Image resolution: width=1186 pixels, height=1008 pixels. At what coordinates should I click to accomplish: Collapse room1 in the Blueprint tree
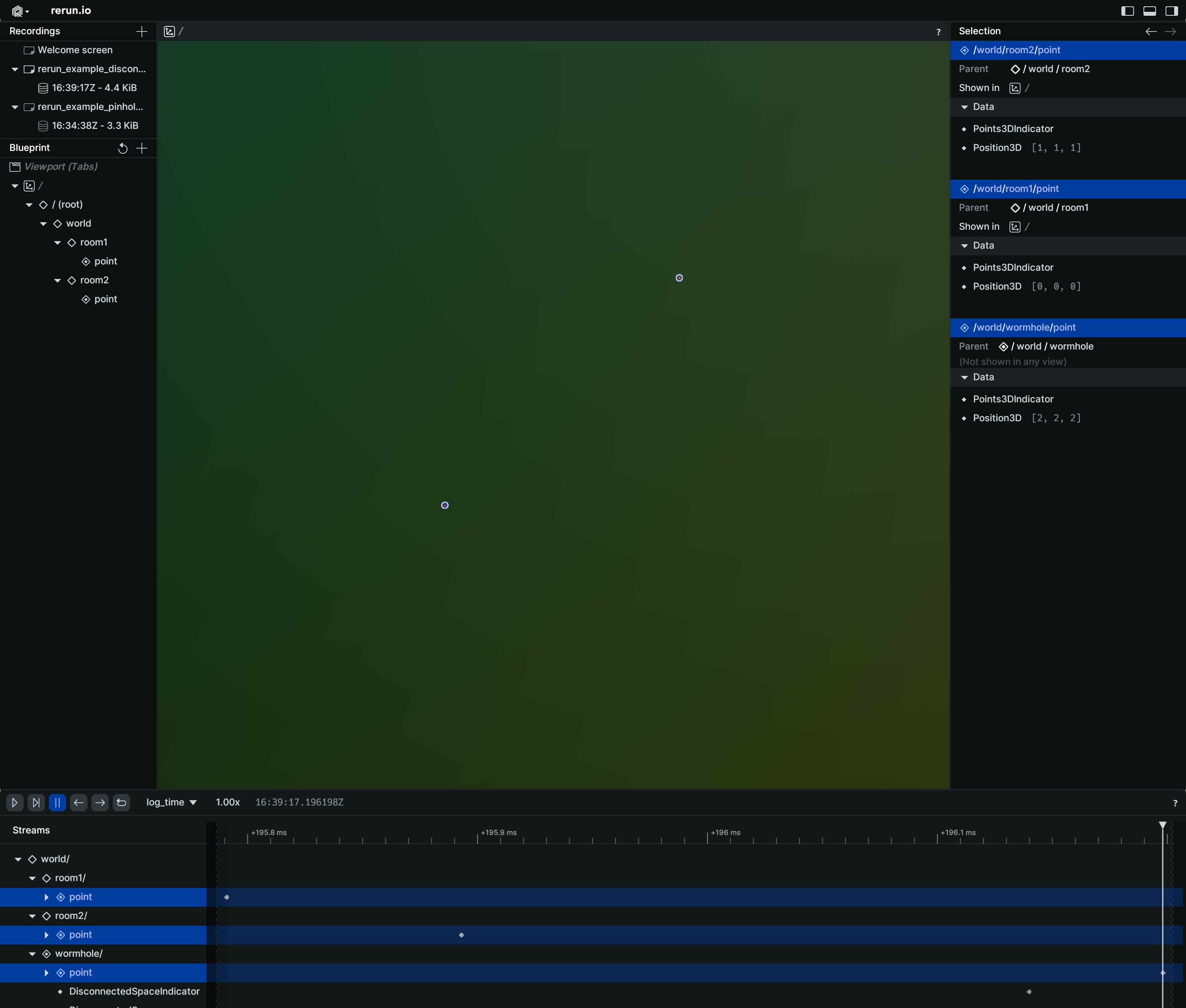[58, 242]
